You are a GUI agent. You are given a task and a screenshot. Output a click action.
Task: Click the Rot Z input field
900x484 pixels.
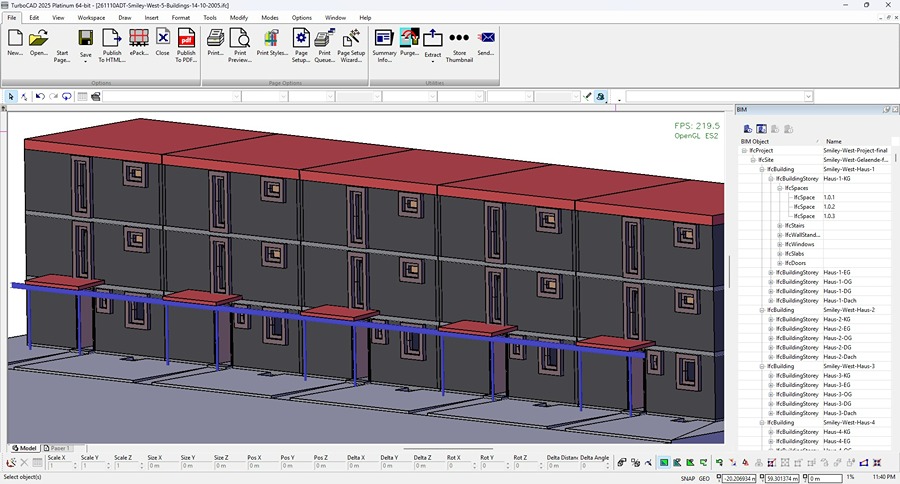tap(527, 466)
